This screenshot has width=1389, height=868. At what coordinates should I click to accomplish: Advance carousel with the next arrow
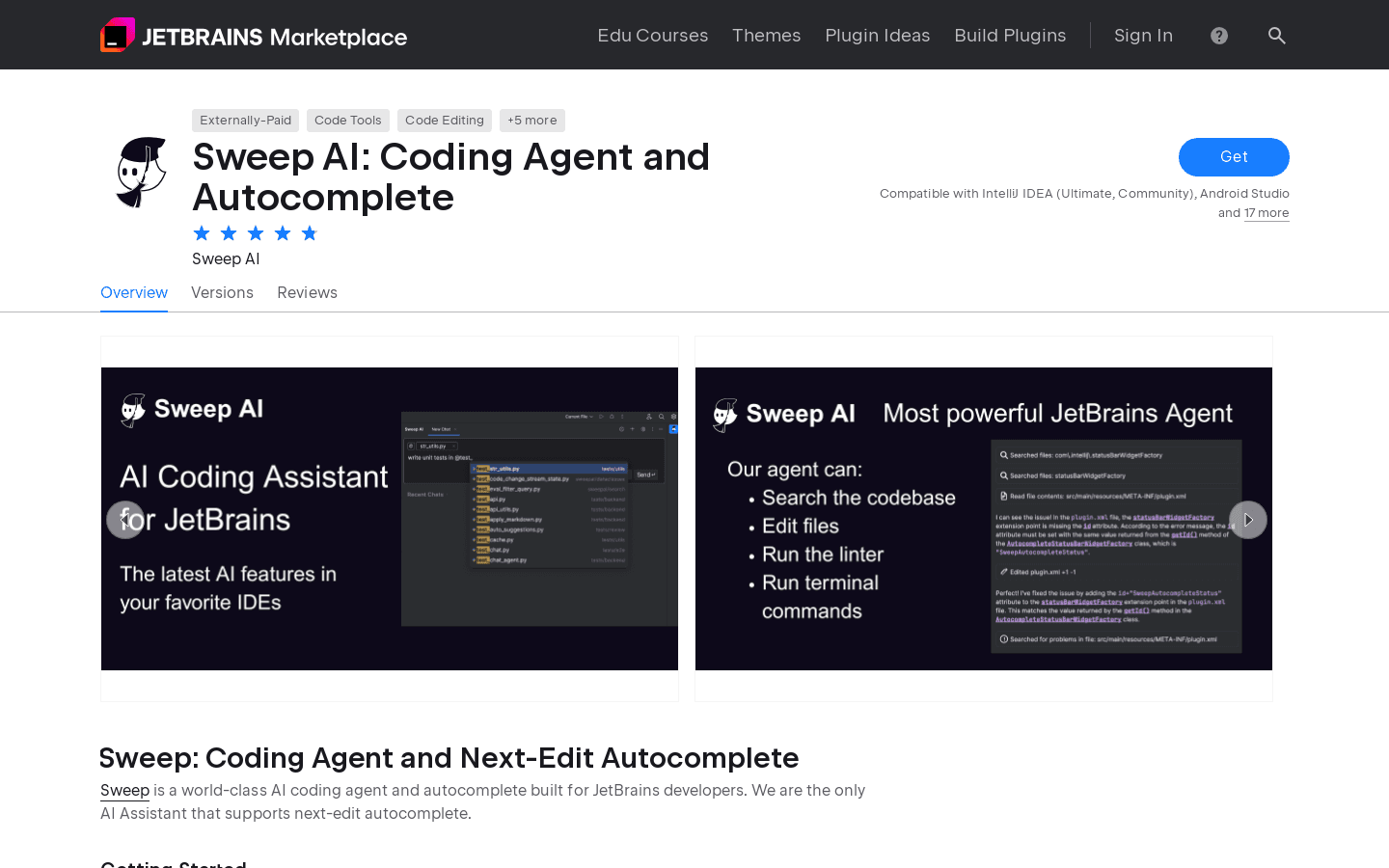pyautogui.click(x=1247, y=519)
